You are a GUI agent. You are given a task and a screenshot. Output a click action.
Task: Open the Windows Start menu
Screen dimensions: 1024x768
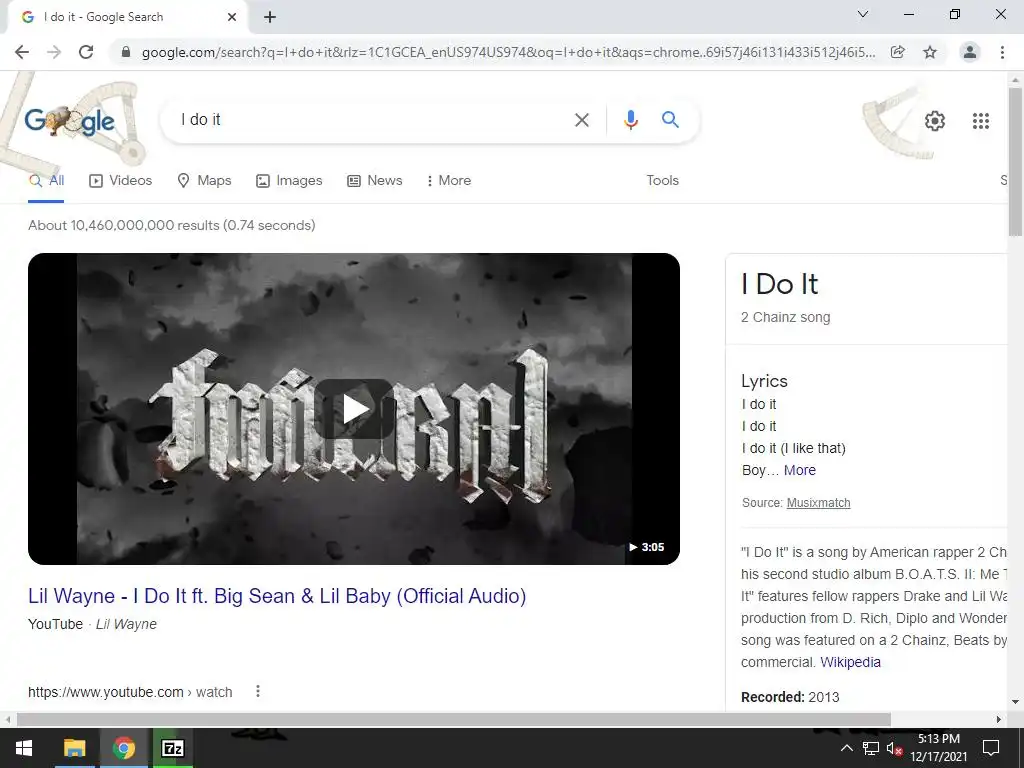click(x=24, y=748)
